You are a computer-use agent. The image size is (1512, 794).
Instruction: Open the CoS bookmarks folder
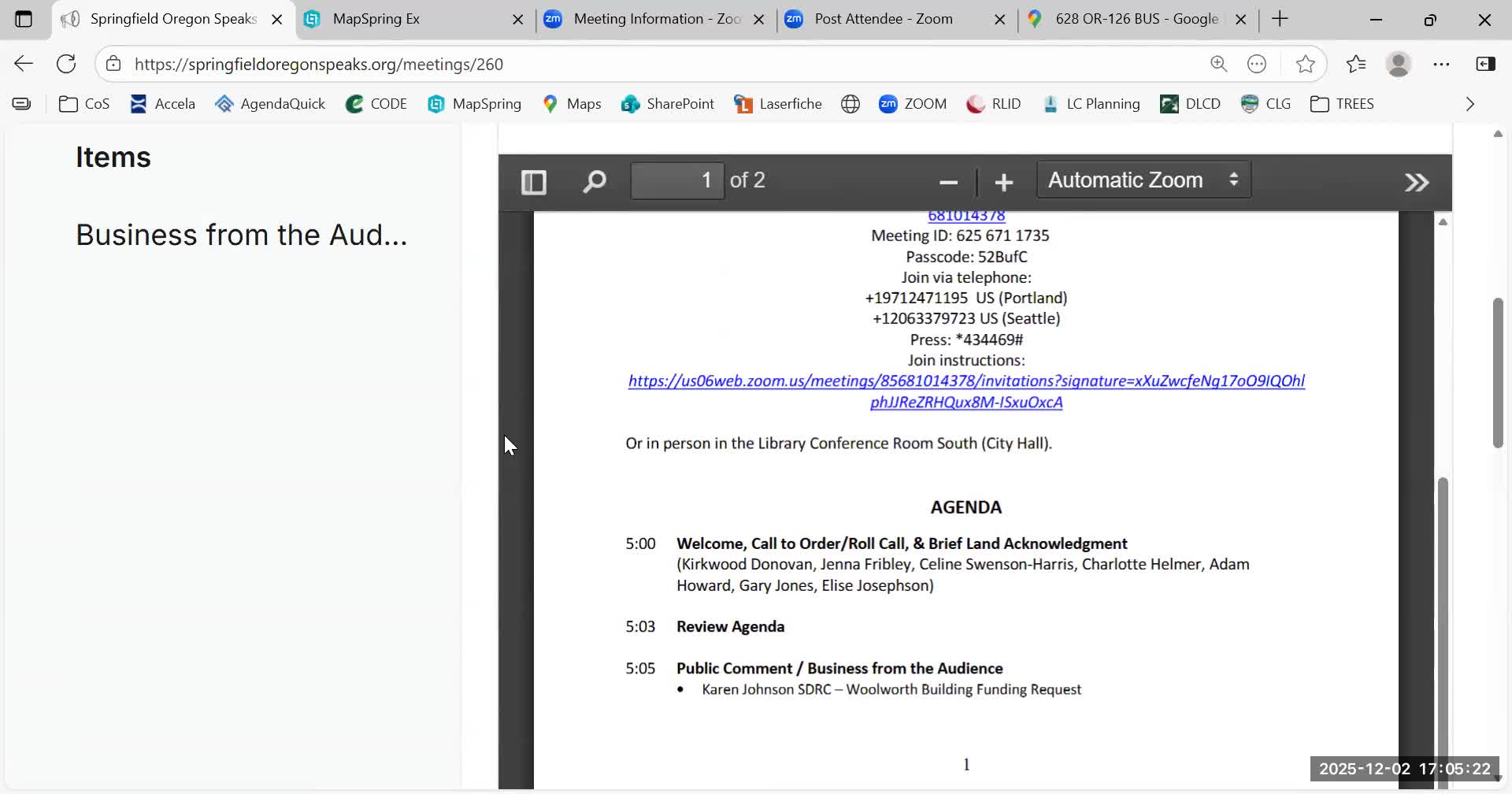84,104
